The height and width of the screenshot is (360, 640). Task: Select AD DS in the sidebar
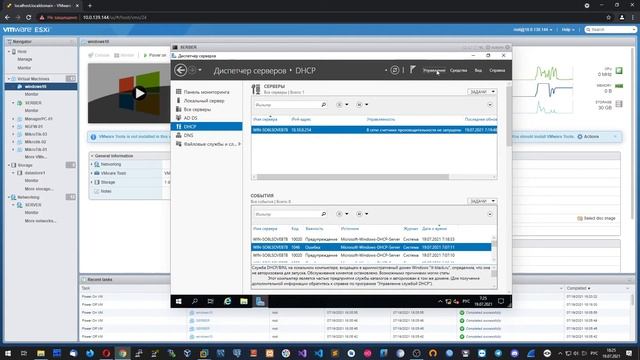[190, 118]
